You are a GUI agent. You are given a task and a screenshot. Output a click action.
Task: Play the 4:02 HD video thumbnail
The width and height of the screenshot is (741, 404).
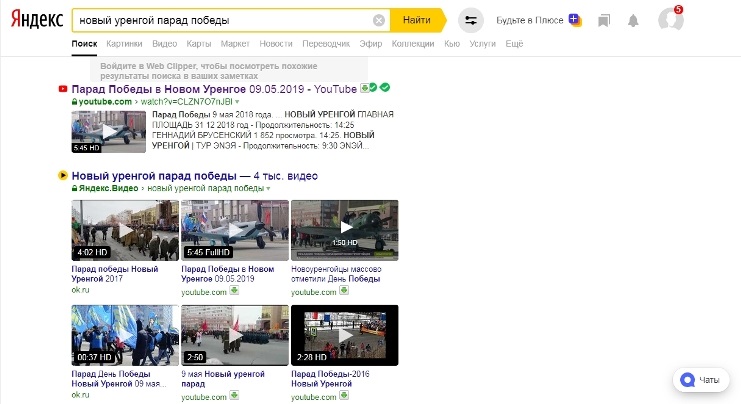[125, 230]
